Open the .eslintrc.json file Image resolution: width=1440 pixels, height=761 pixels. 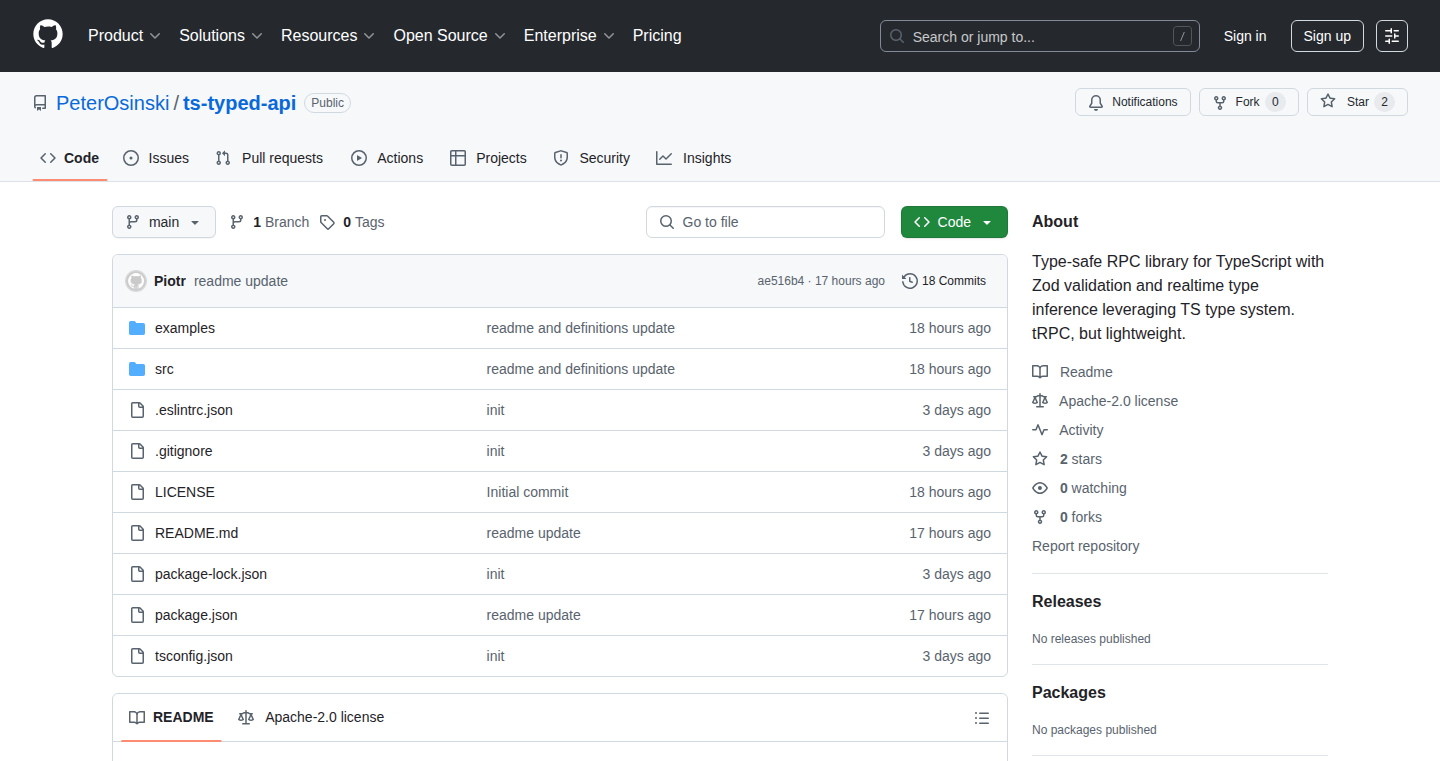(194, 410)
